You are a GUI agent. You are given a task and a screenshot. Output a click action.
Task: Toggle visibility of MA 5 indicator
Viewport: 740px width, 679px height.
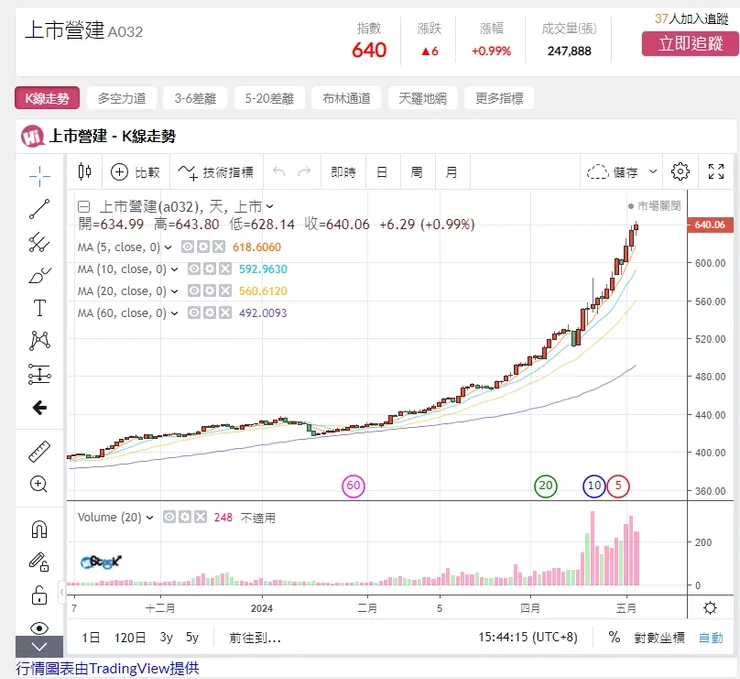[x=187, y=247]
